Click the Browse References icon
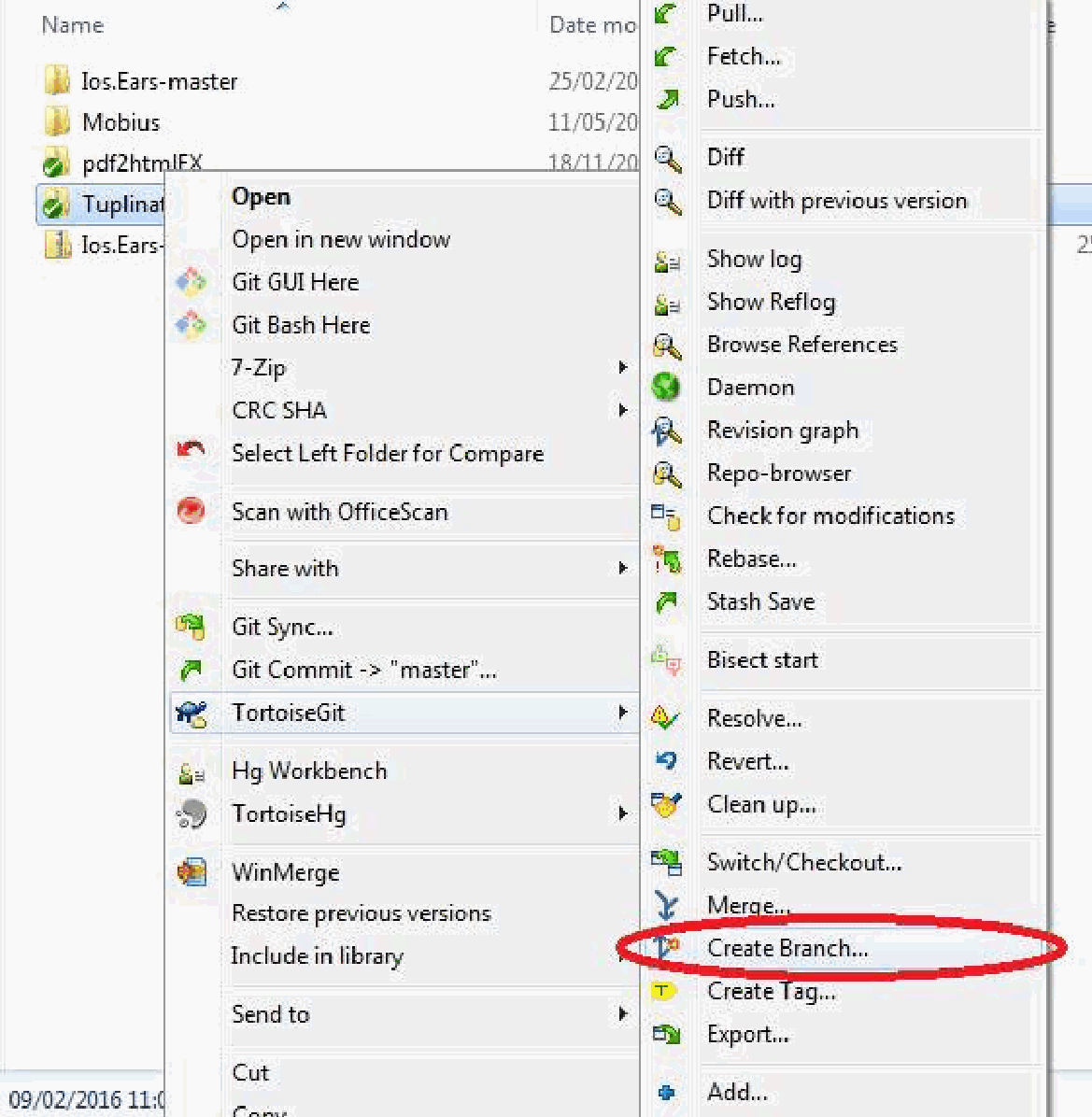Viewport: 1092px width, 1117px height. (x=668, y=346)
